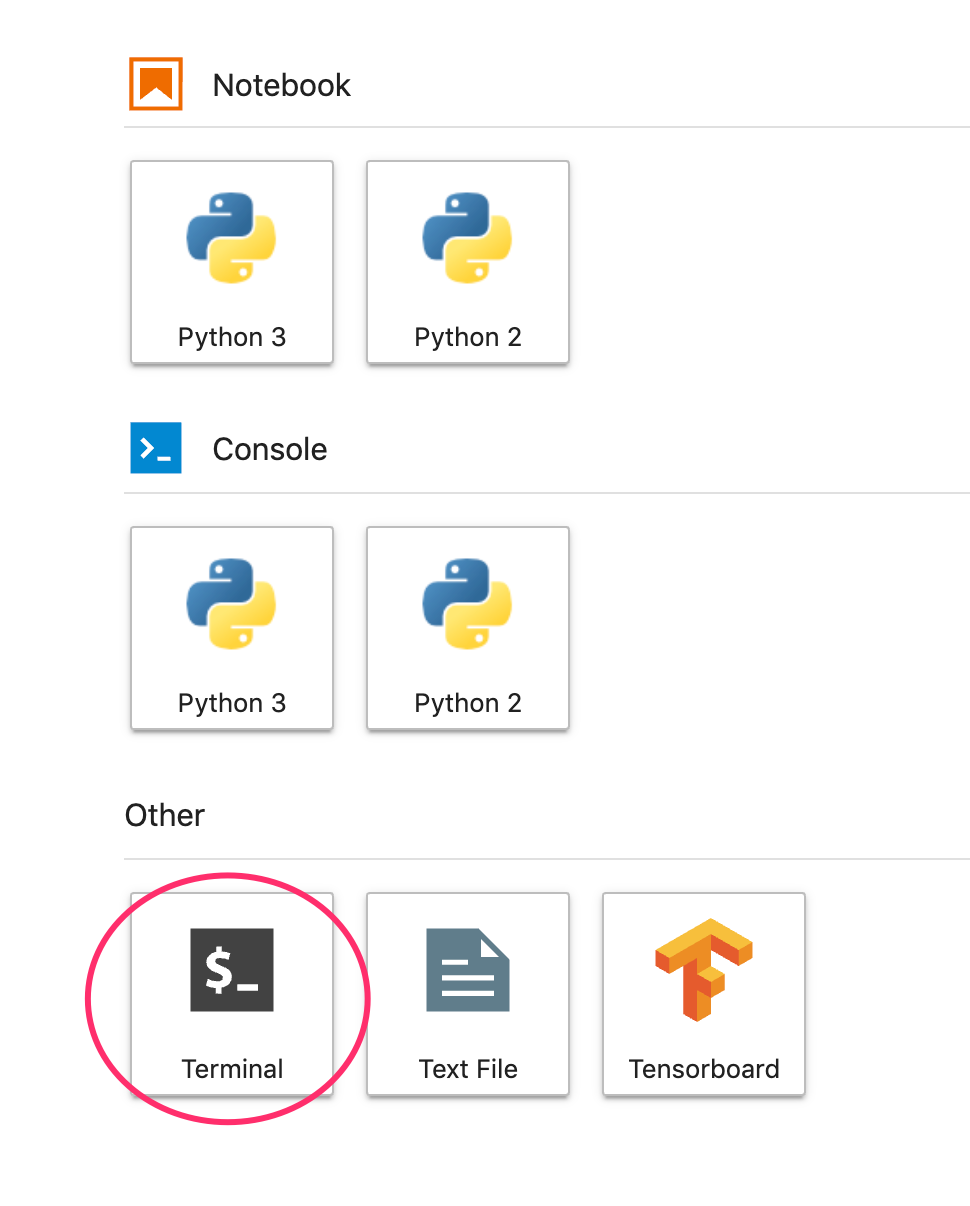Open a Python 3 console
The width and height of the screenshot is (970, 1206).
[231, 628]
